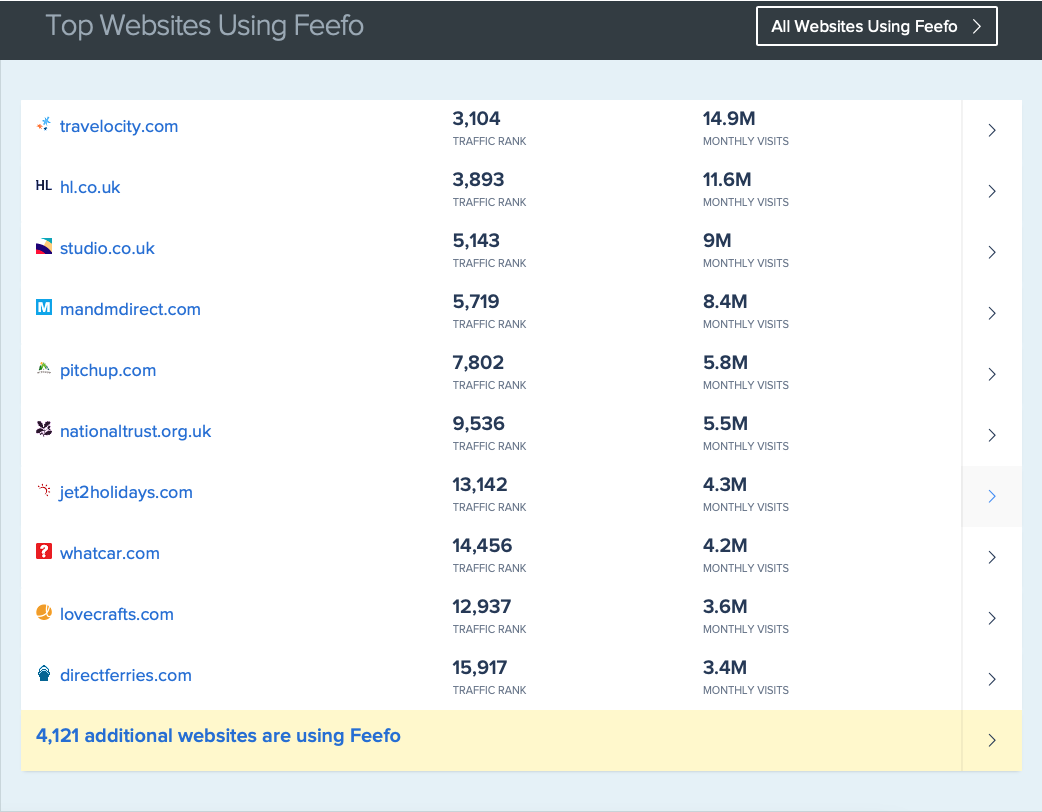Select the 14.9M monthly visits value
This screenshot has height=812, width=1042.
729,119
